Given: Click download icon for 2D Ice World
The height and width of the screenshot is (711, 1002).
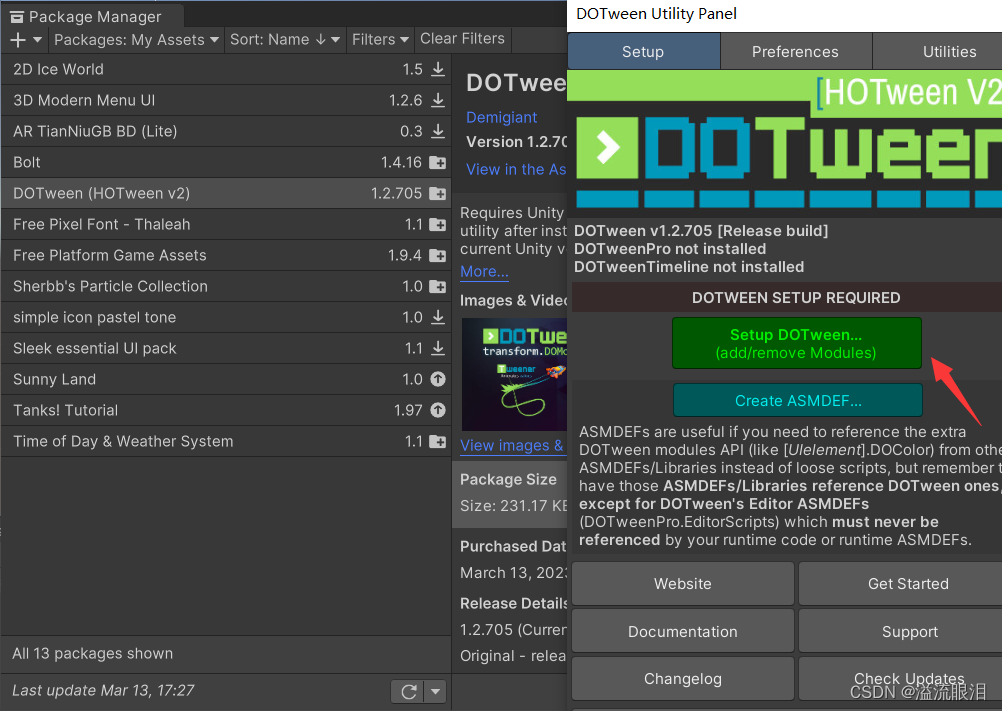Looking at the screenshot, I should click(x=438, y=69).
